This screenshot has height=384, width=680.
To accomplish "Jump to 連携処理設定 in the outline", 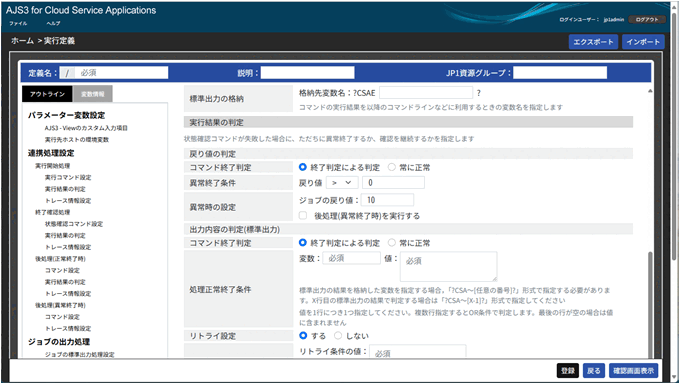I will click(x=51, y=153).
